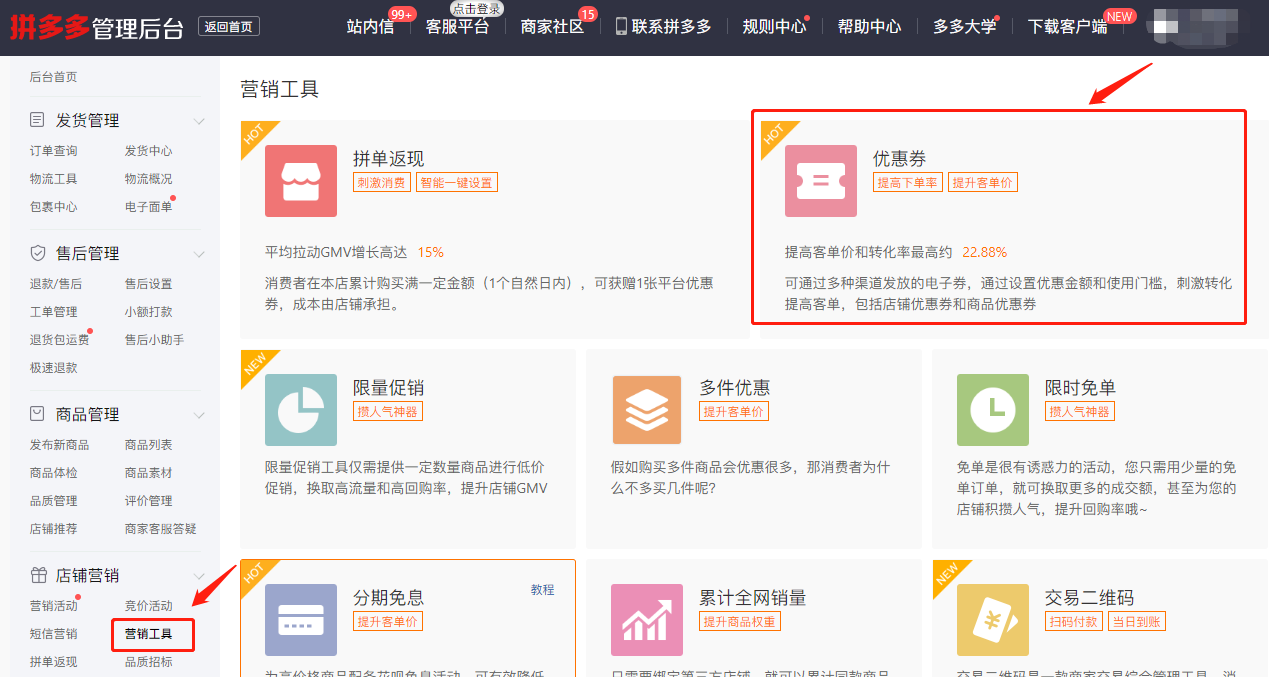Open 站内信 in top navigation
1269x677 pixels.
tap(370, 27)
